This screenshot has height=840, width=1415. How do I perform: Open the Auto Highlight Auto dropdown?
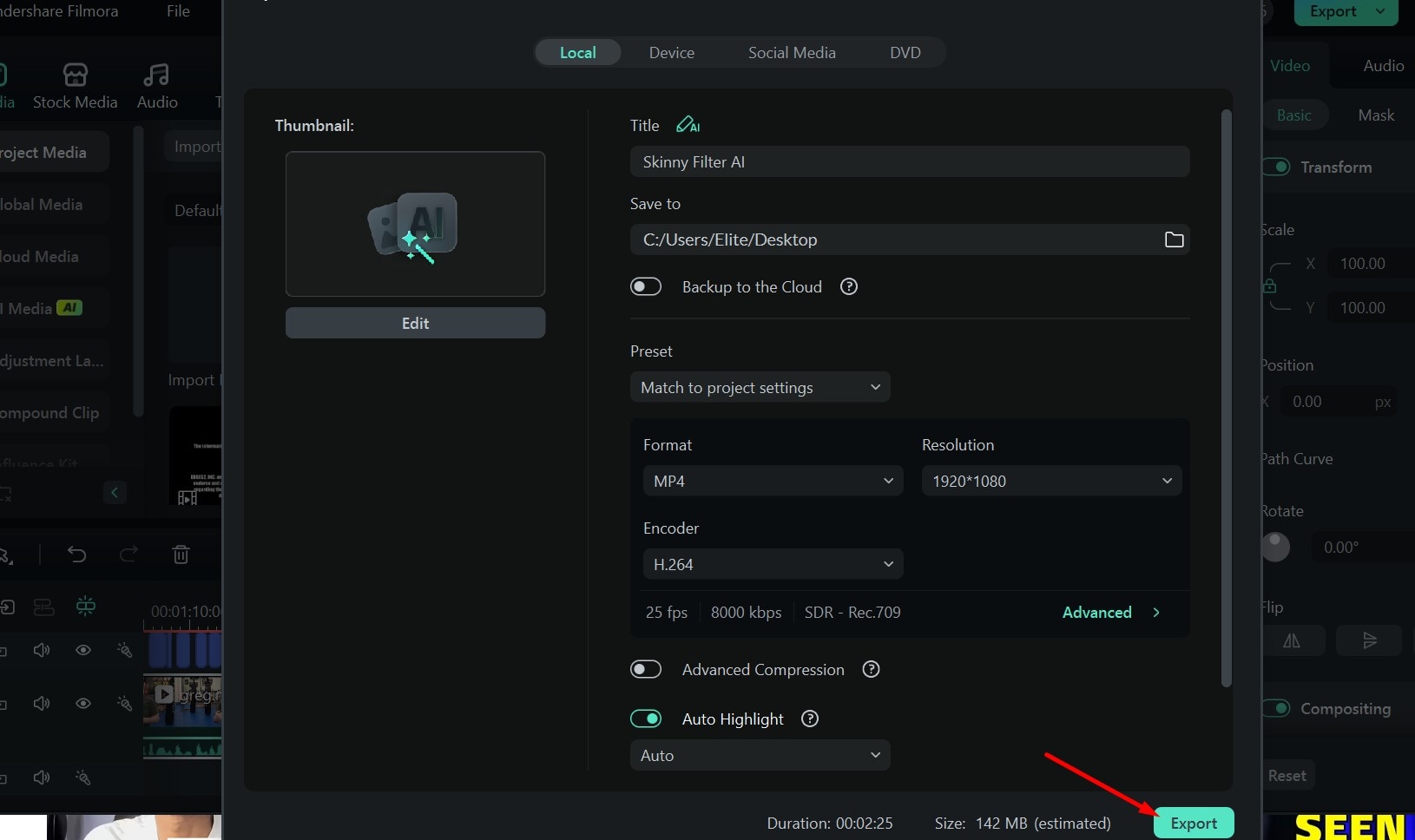click(760, 755)
